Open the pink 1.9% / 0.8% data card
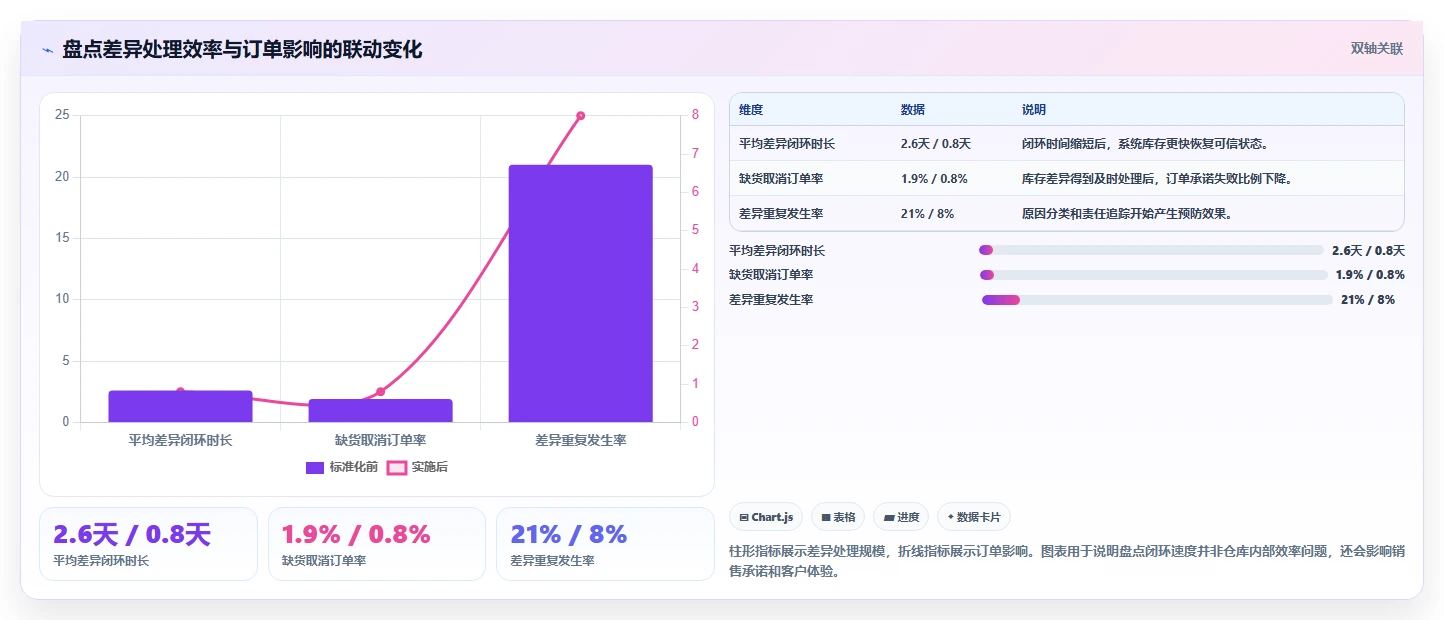The image size is (1444, 620). (377, 544)
